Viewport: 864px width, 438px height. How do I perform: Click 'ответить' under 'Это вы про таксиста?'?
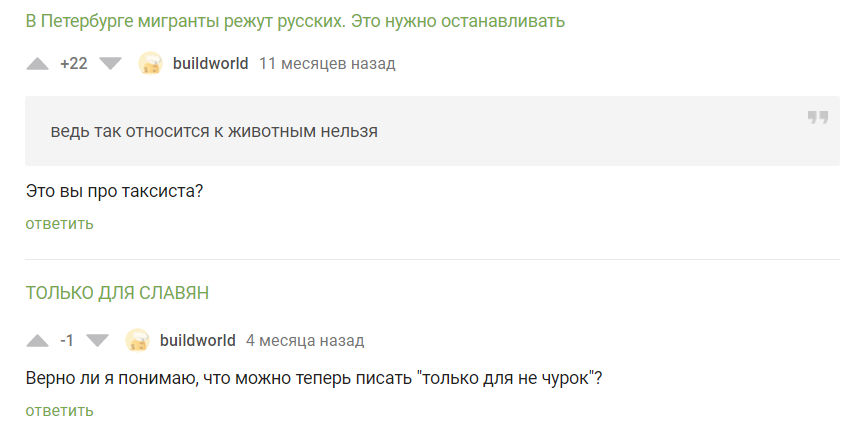click(x=60, y=224)
